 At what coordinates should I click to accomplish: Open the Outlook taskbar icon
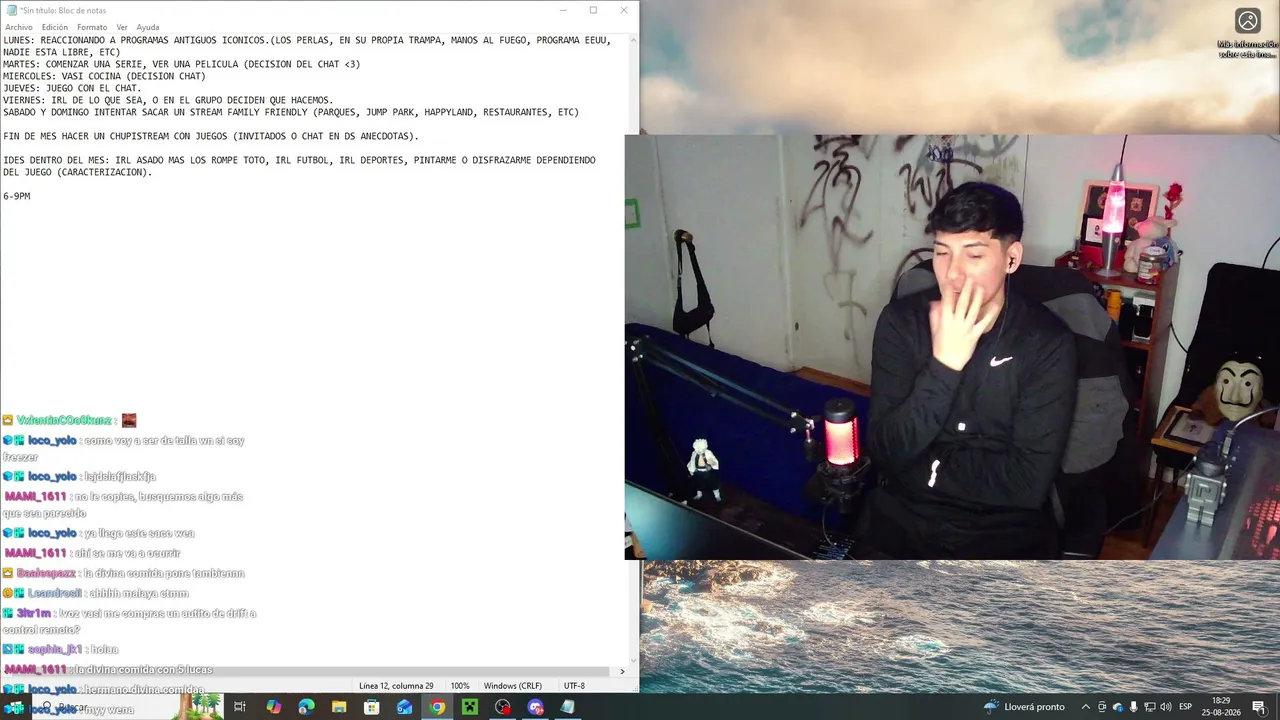coord(404,707)
